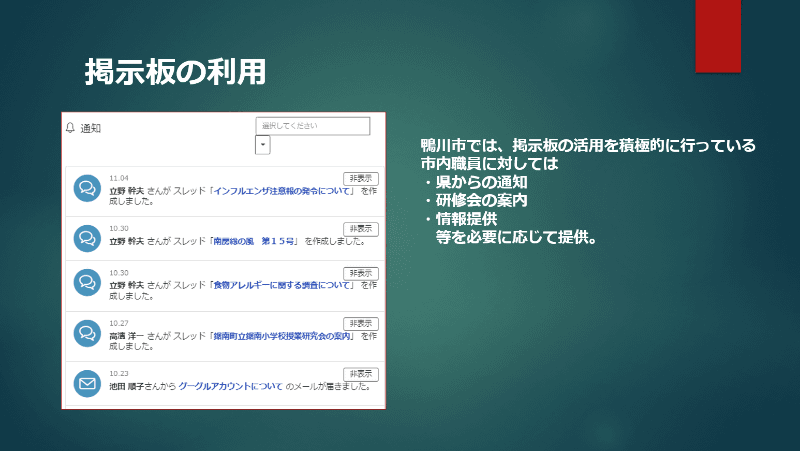
Task: Hide the 10.27 notification with 非表示
Action: point(361,323)
